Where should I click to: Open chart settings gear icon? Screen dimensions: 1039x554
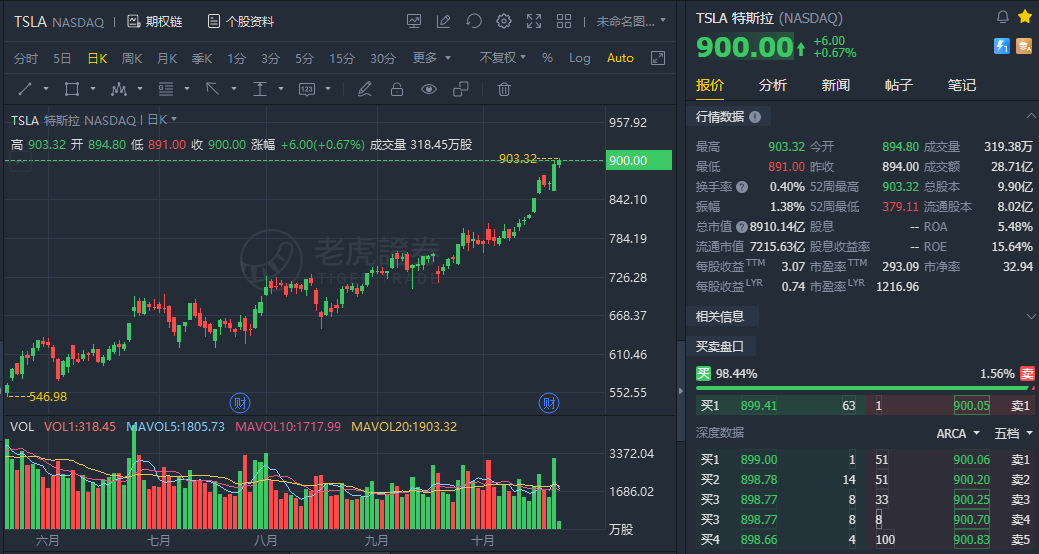pyautogui.click(x=504, y=21)
